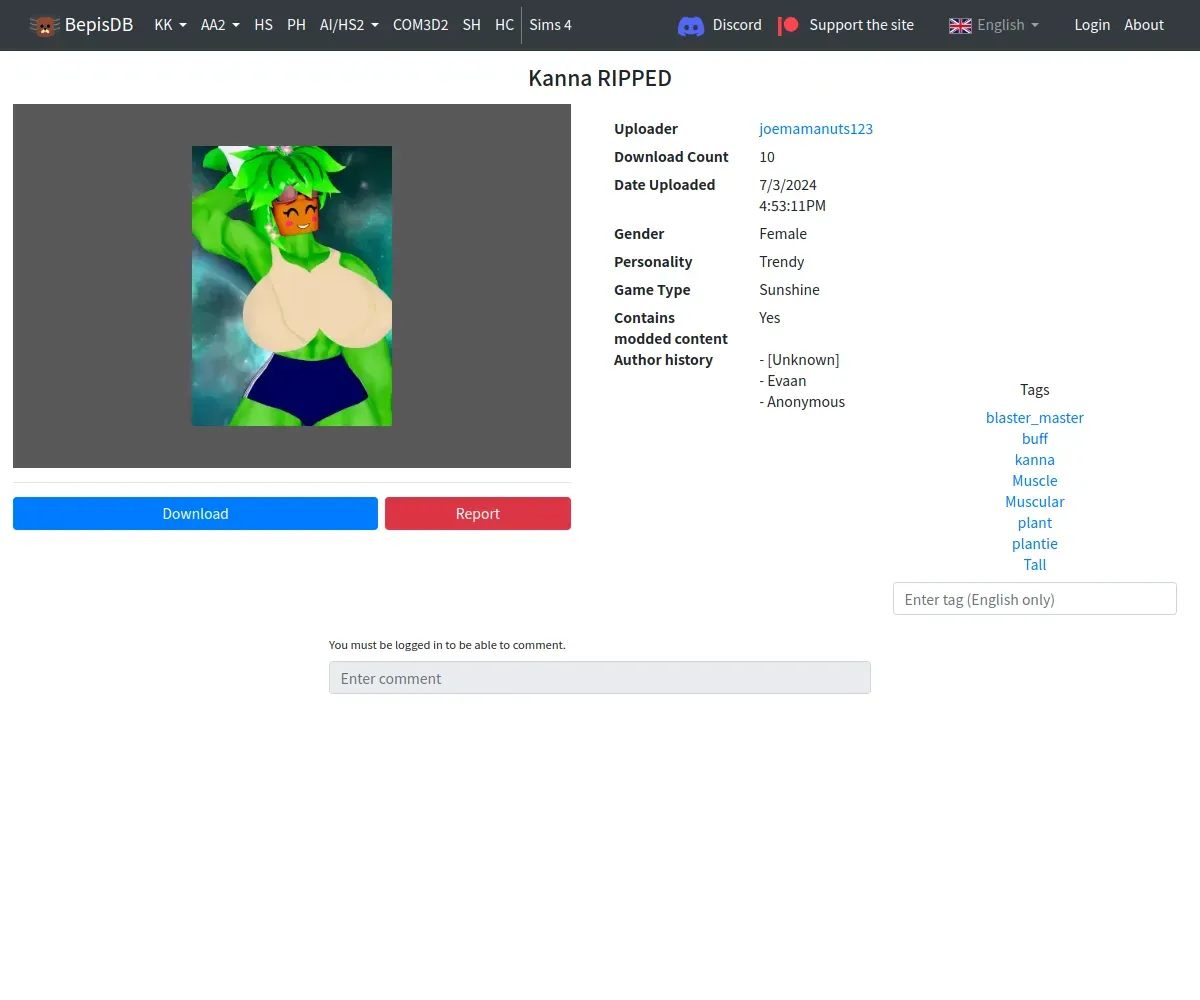Click the must be logged in notice

pos(447,645)
